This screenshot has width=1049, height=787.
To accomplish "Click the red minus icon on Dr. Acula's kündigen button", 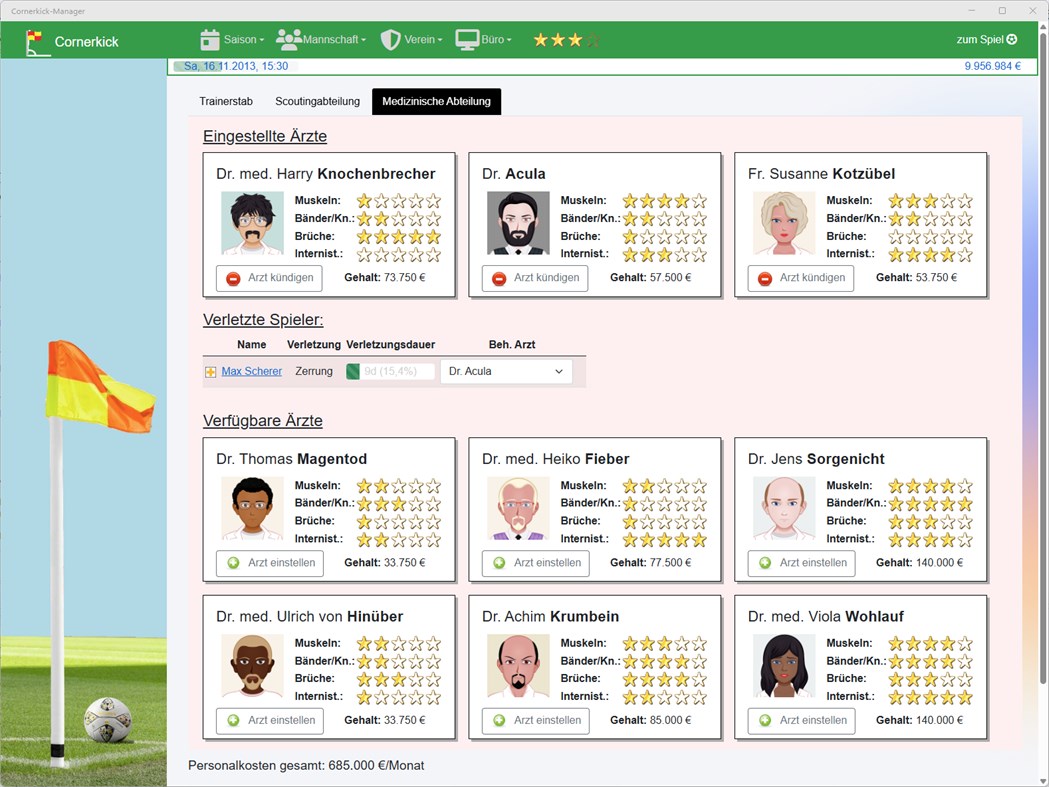I will point(499,278).
